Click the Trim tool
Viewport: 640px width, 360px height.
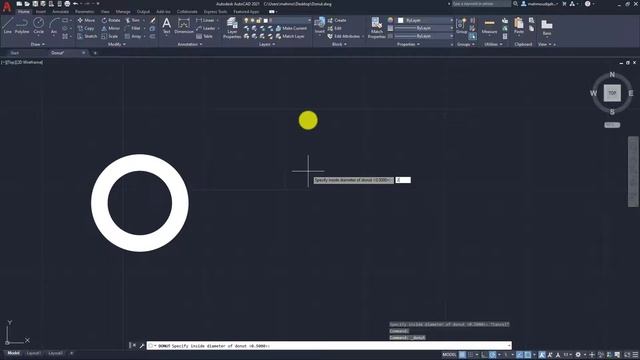[133, 20]
